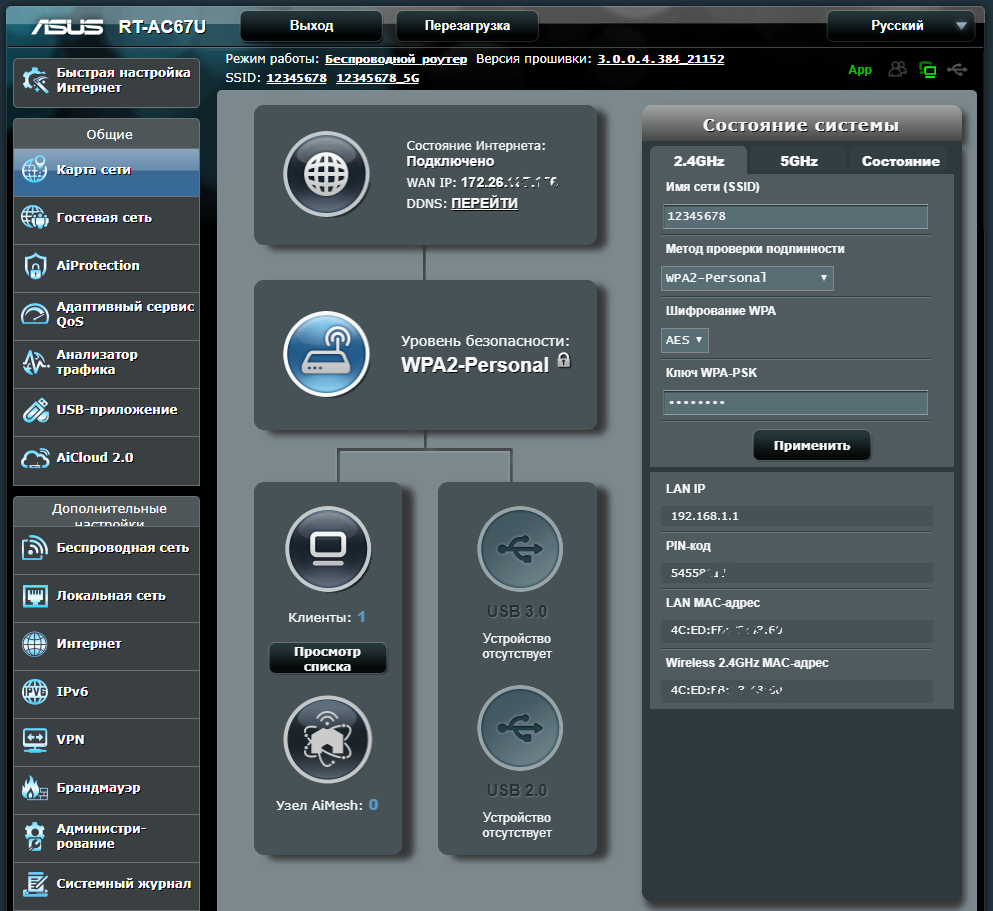Expand the AES encryption dropdown
This screenshot has height=911, width=993.
pos(685,340)
